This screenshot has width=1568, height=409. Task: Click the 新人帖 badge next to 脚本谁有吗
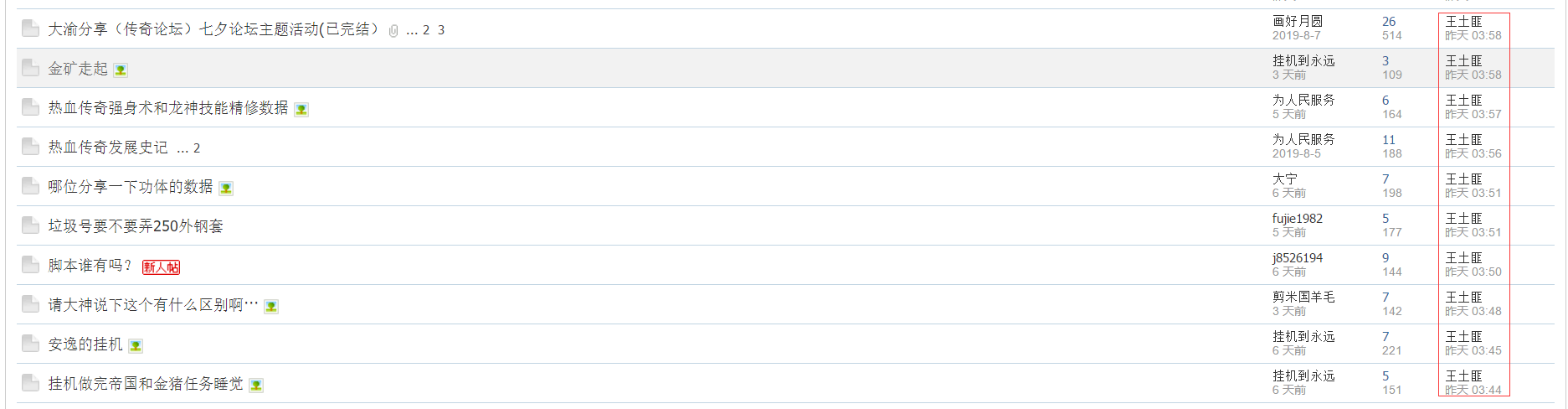coord(161,267)
